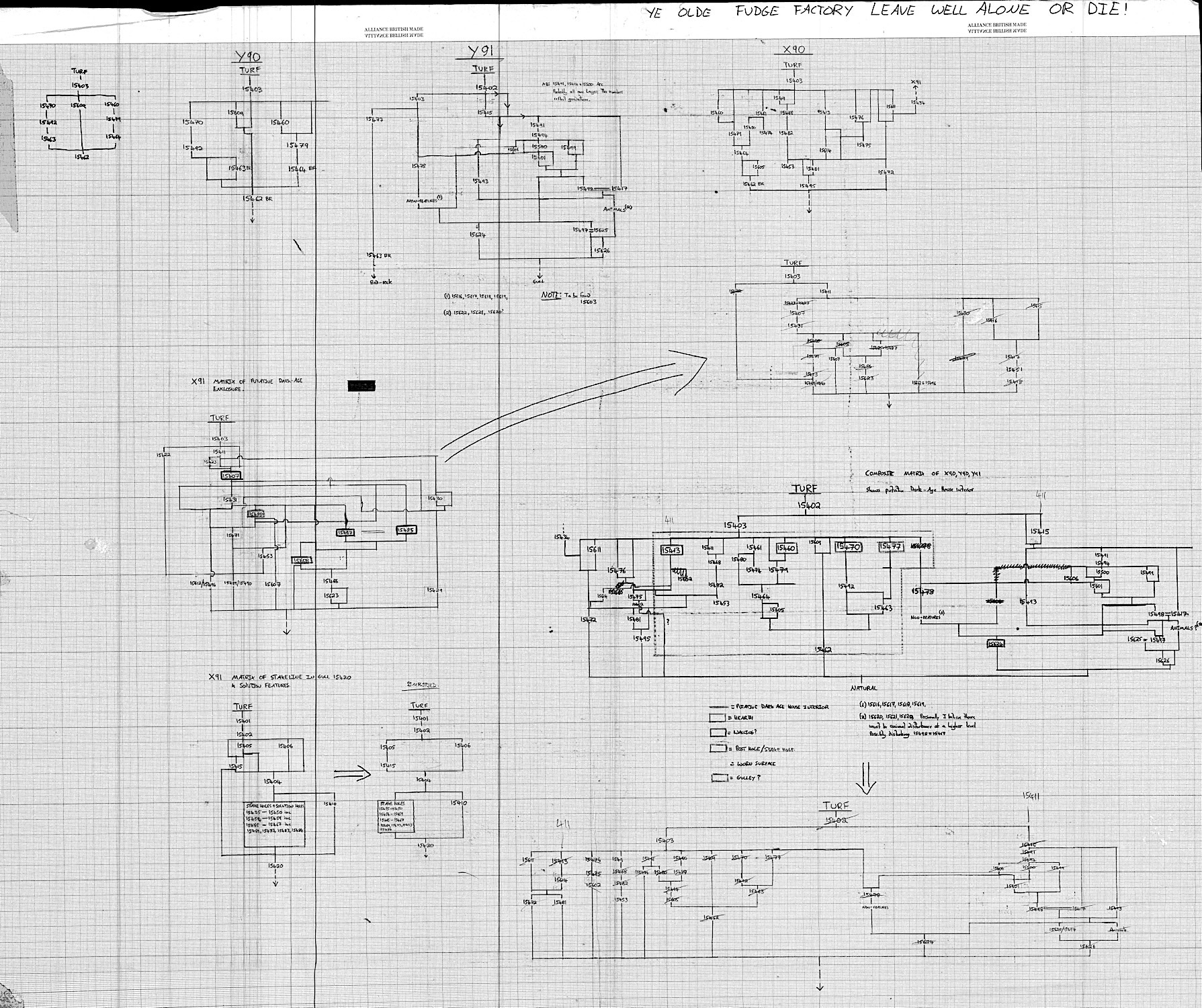Image resolution: width=1202 pixels, height=1008 pixels.
Task: Click the NOTE: To be found 15603 annotation
Action: [564, 298]
